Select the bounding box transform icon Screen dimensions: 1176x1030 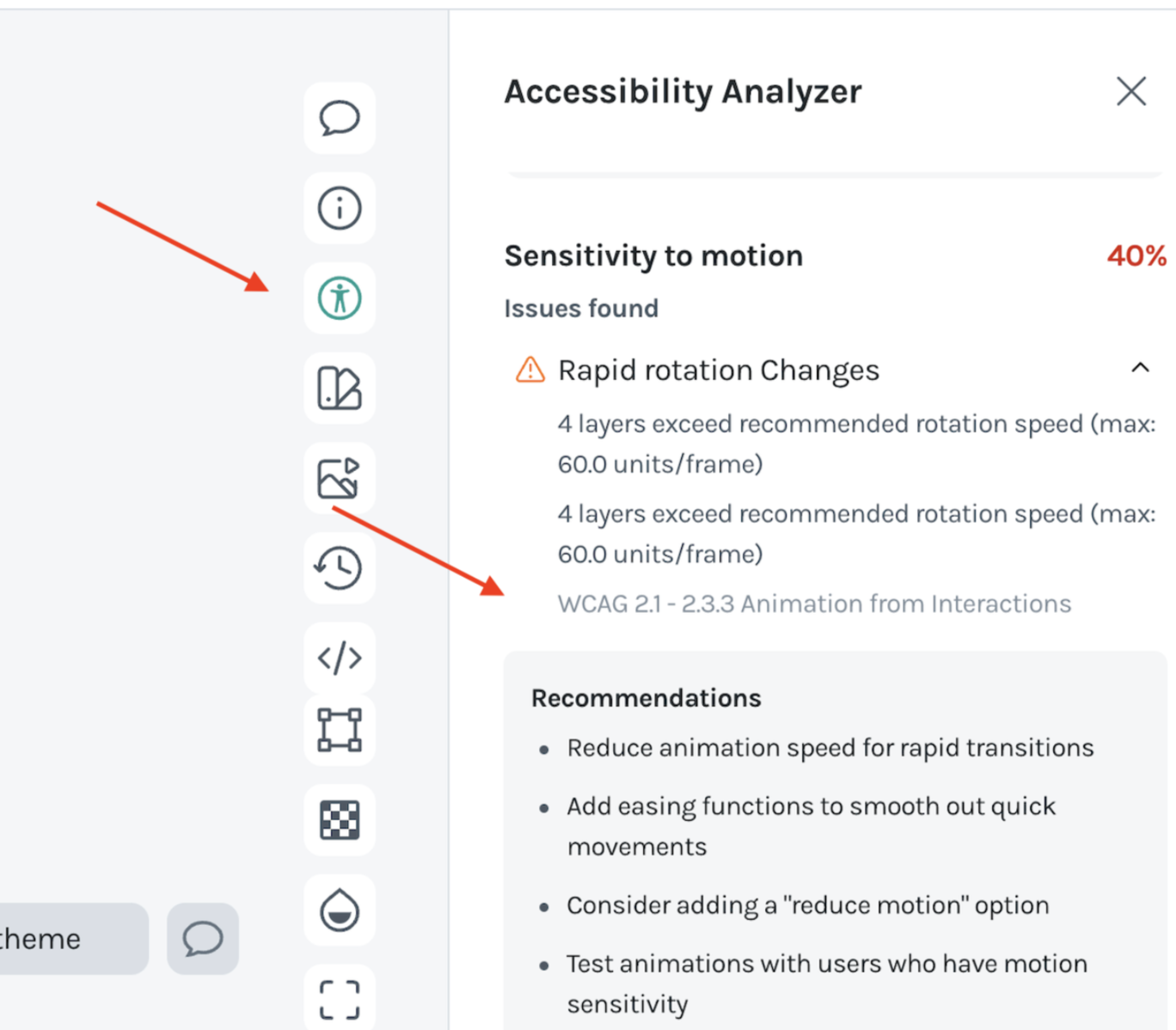click(340, 730)
